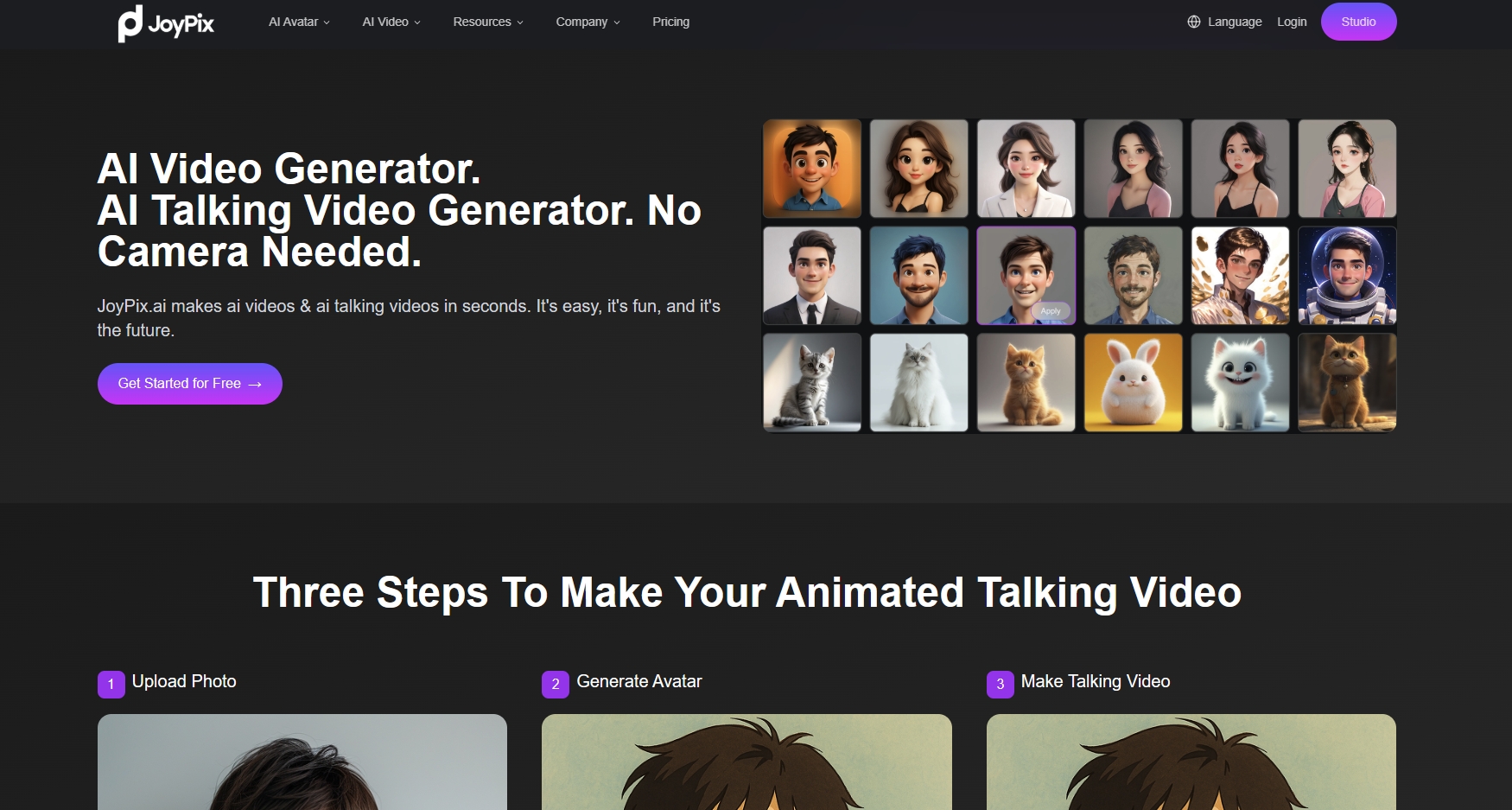Image resolution: width=1512 pixels, height=810 pixels.
Task: Click Get Started for Free
Action: [190, 384]
